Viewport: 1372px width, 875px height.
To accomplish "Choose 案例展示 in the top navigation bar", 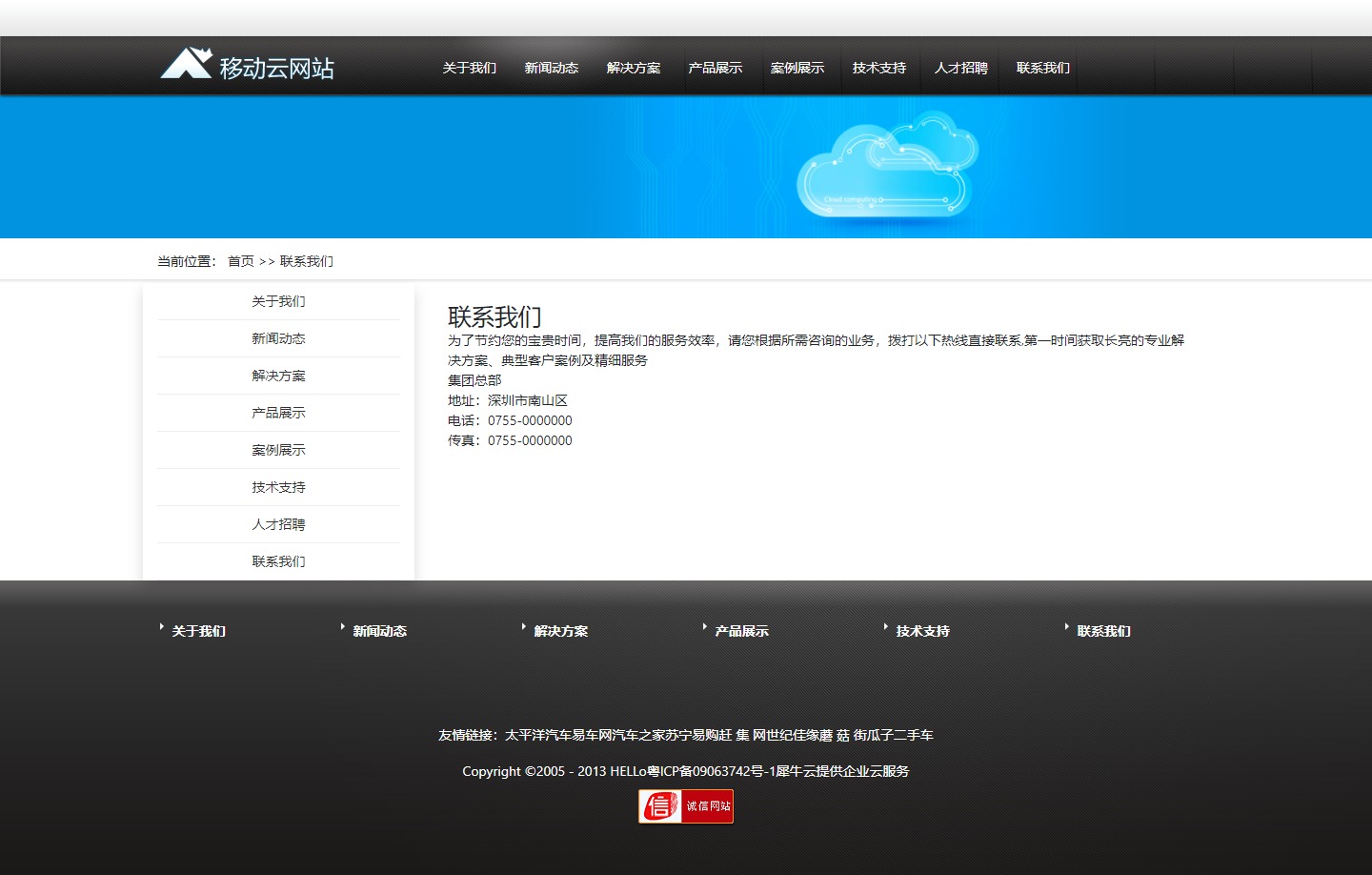I will 797,68.
